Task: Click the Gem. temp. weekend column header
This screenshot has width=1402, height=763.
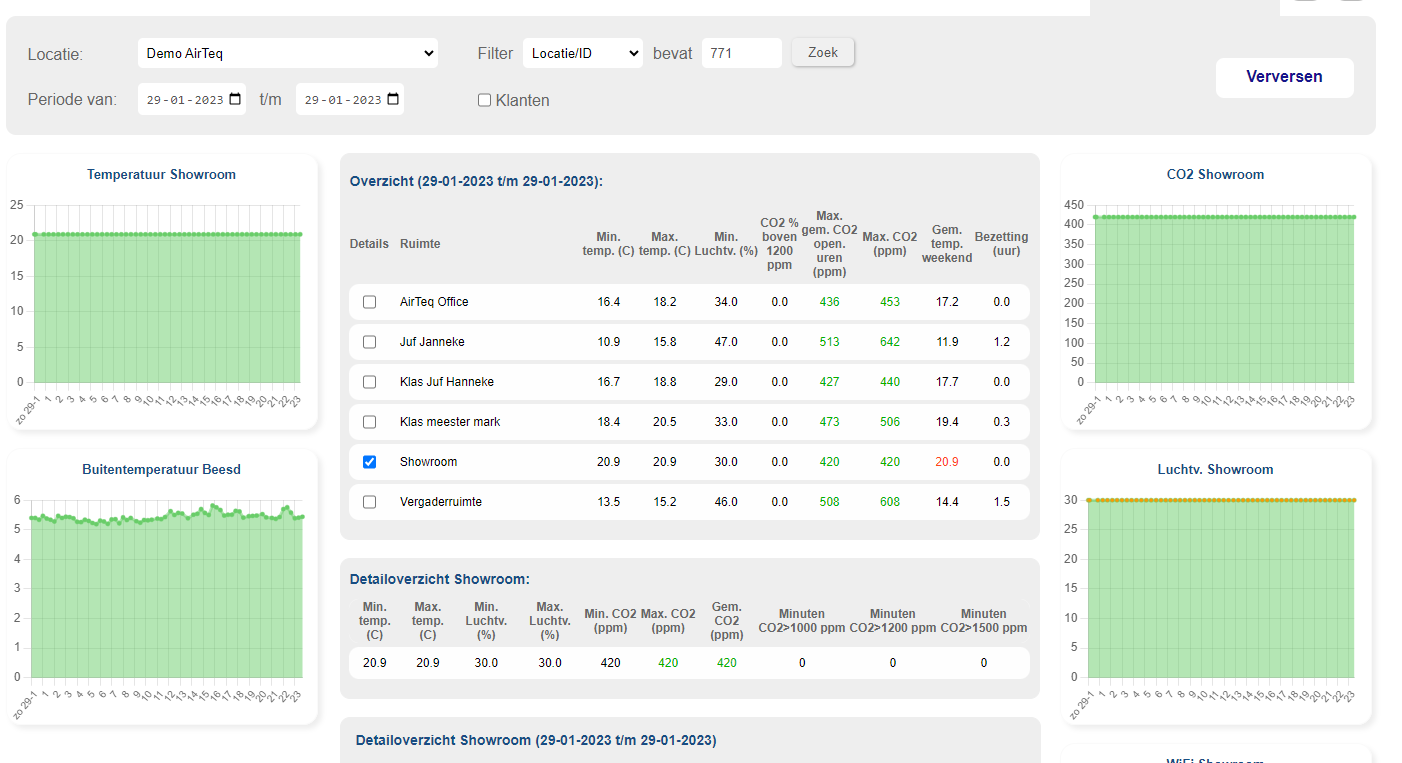Action: (947, 244)
